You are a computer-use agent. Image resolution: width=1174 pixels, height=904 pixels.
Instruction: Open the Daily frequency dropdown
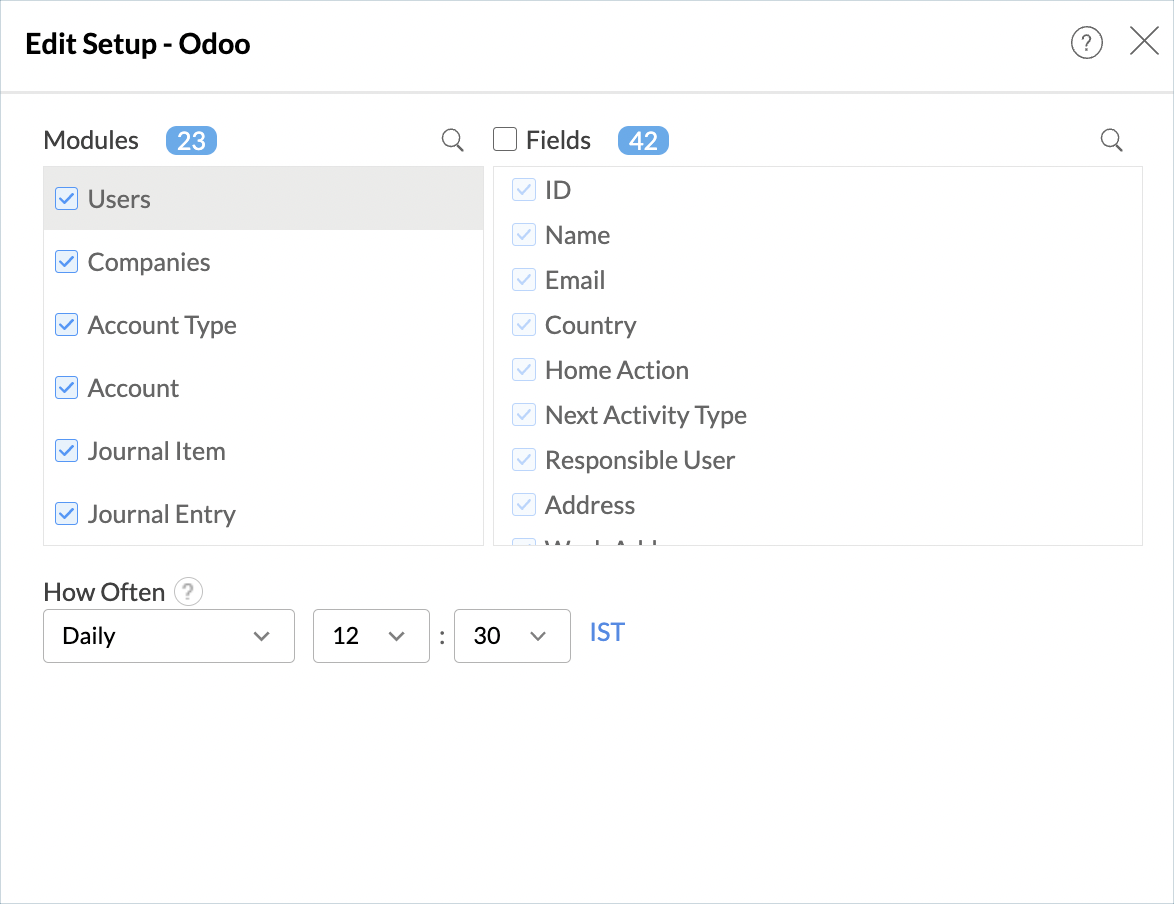point(169,636)
